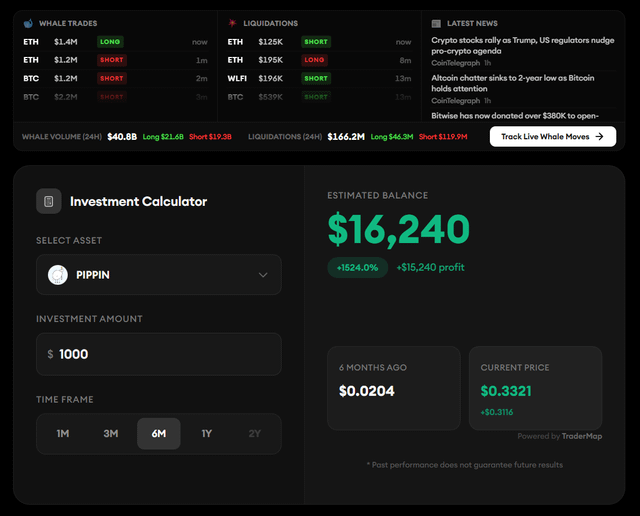Viewport: 640px width, 516px height.
Task: Click the SHORT badge on WLFI $196K liquidation
Action: [x=316, y=78]
